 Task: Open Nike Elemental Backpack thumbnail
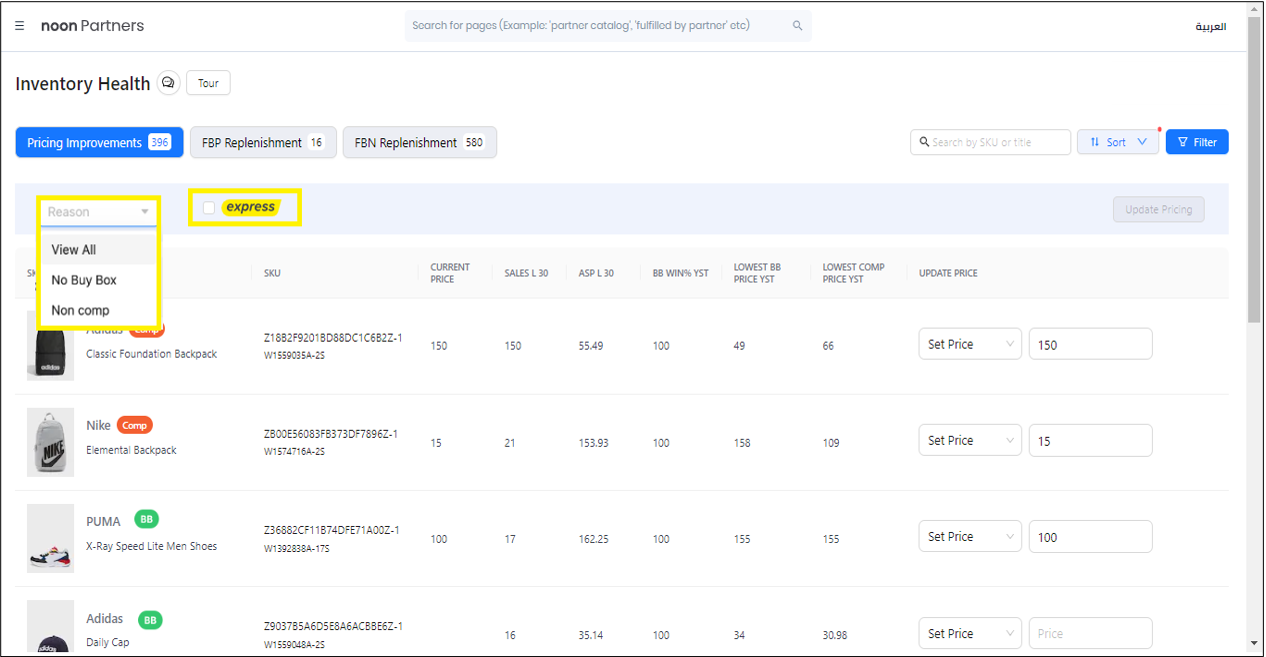[50, 442]
